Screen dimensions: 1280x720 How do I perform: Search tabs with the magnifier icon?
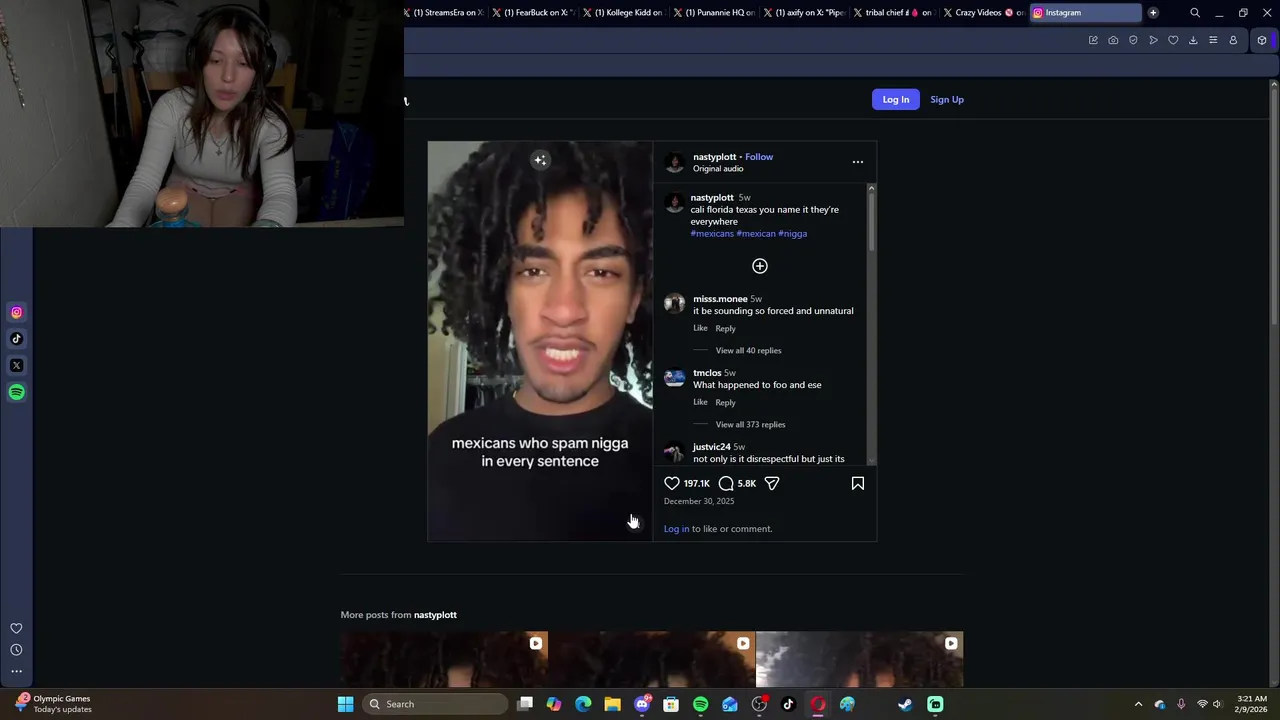click(1195, 13)
